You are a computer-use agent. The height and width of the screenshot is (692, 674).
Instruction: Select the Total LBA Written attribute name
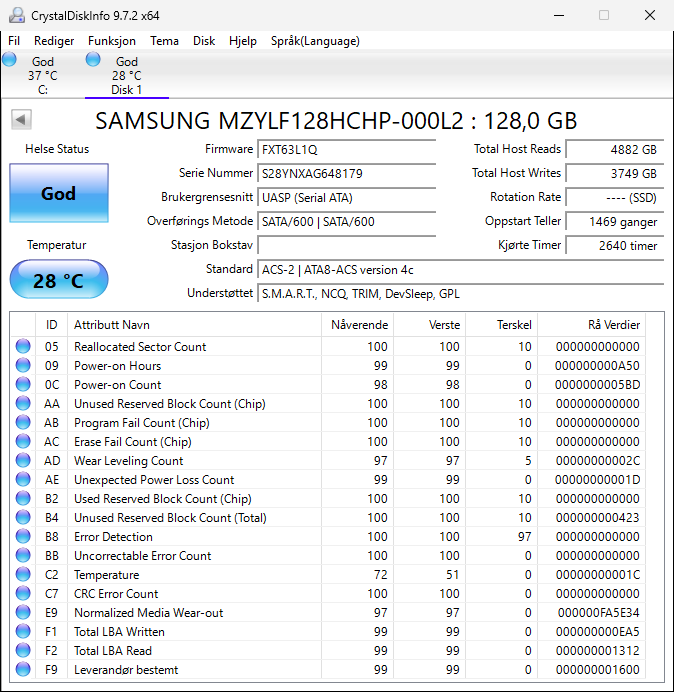(x=119, y=632)
